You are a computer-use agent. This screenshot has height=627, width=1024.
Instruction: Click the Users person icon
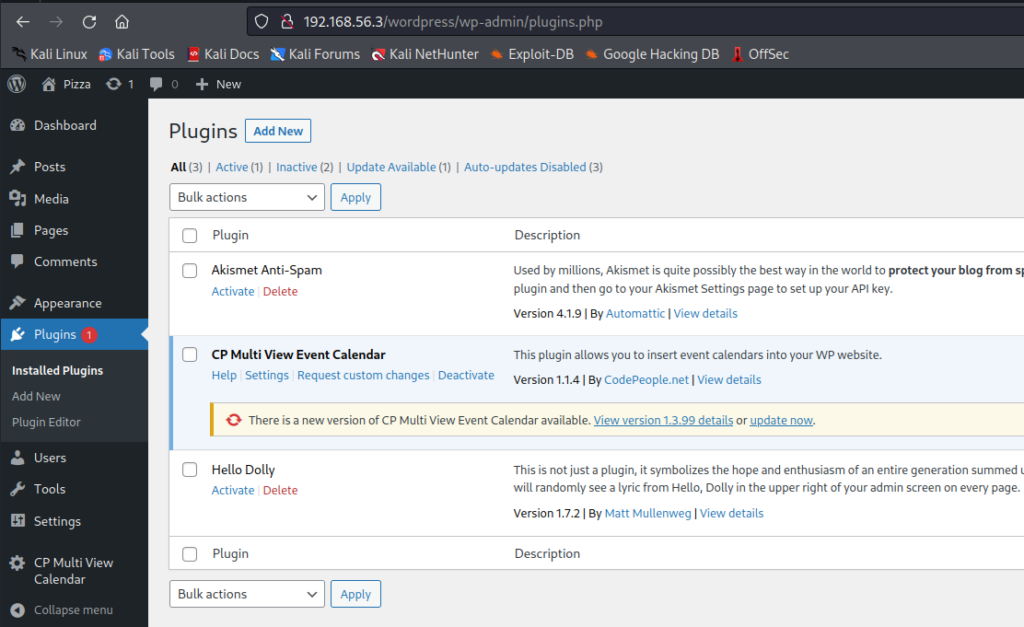(18, 458)
